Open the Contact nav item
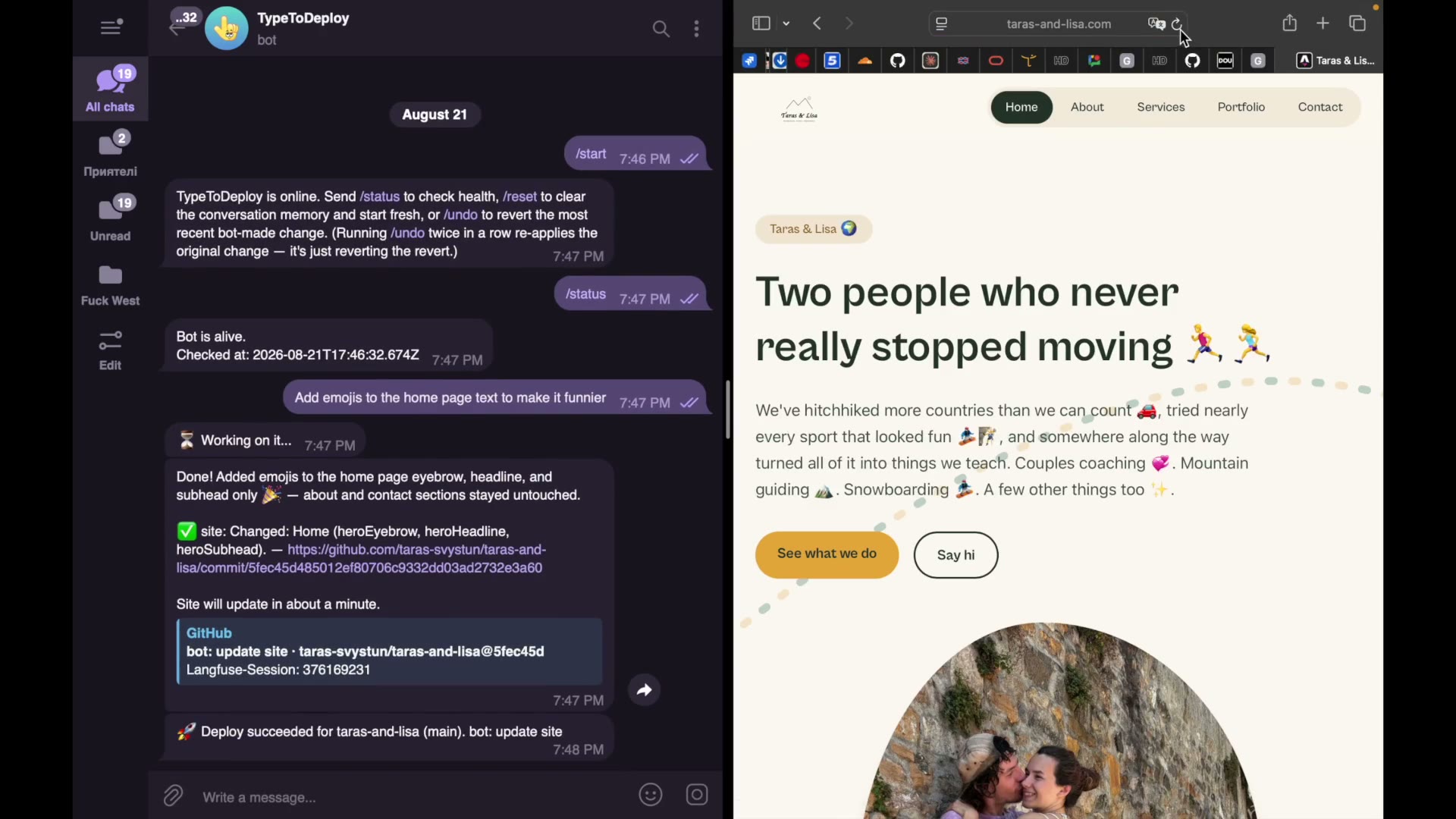Image resolution: width=1456 pixels, height=819 pixels. [1319, 107]
